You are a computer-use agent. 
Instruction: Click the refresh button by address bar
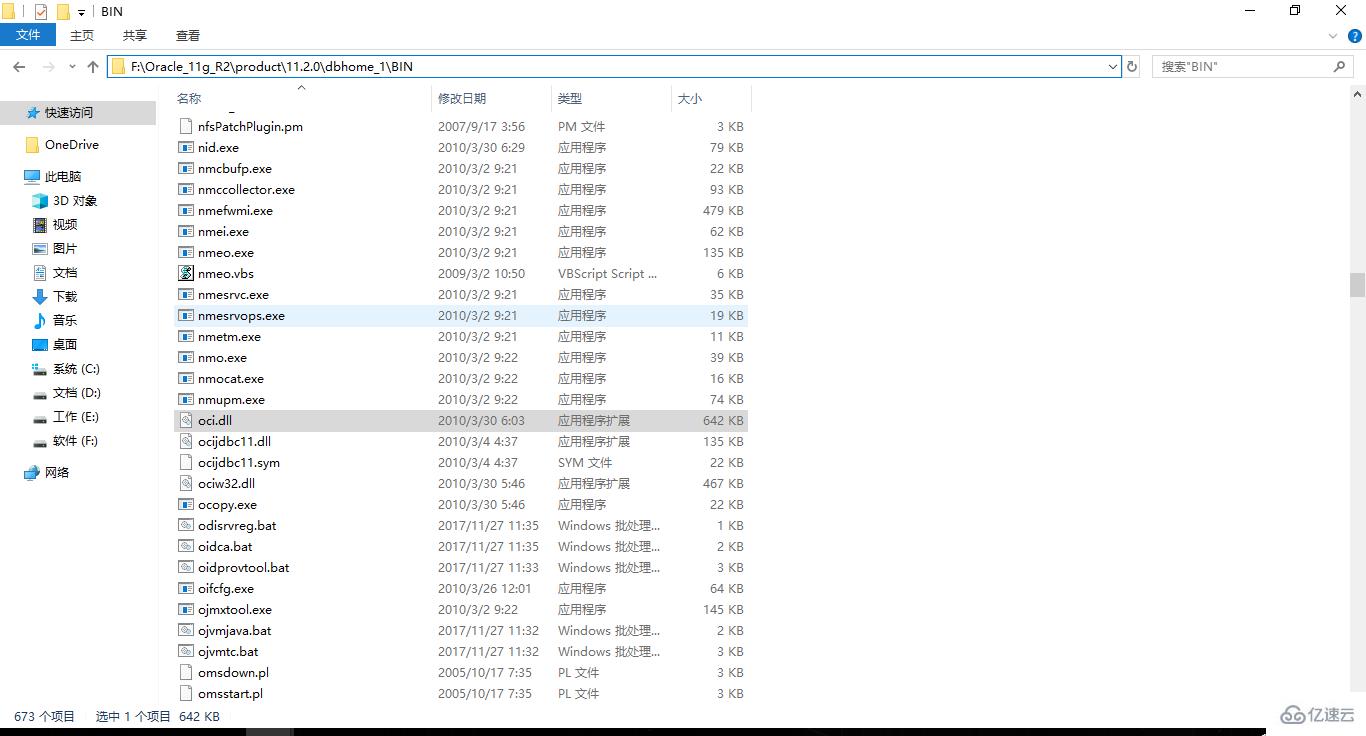(1132, 66)
